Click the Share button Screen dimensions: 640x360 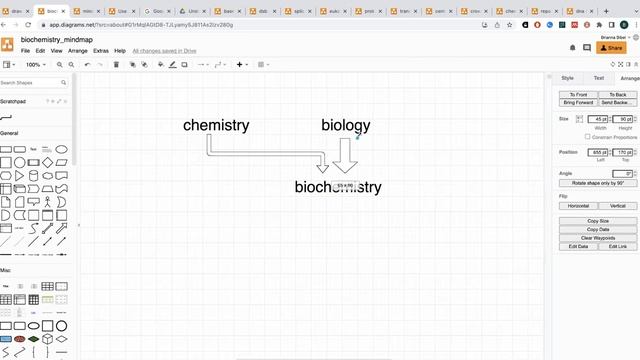click(611, 48)
